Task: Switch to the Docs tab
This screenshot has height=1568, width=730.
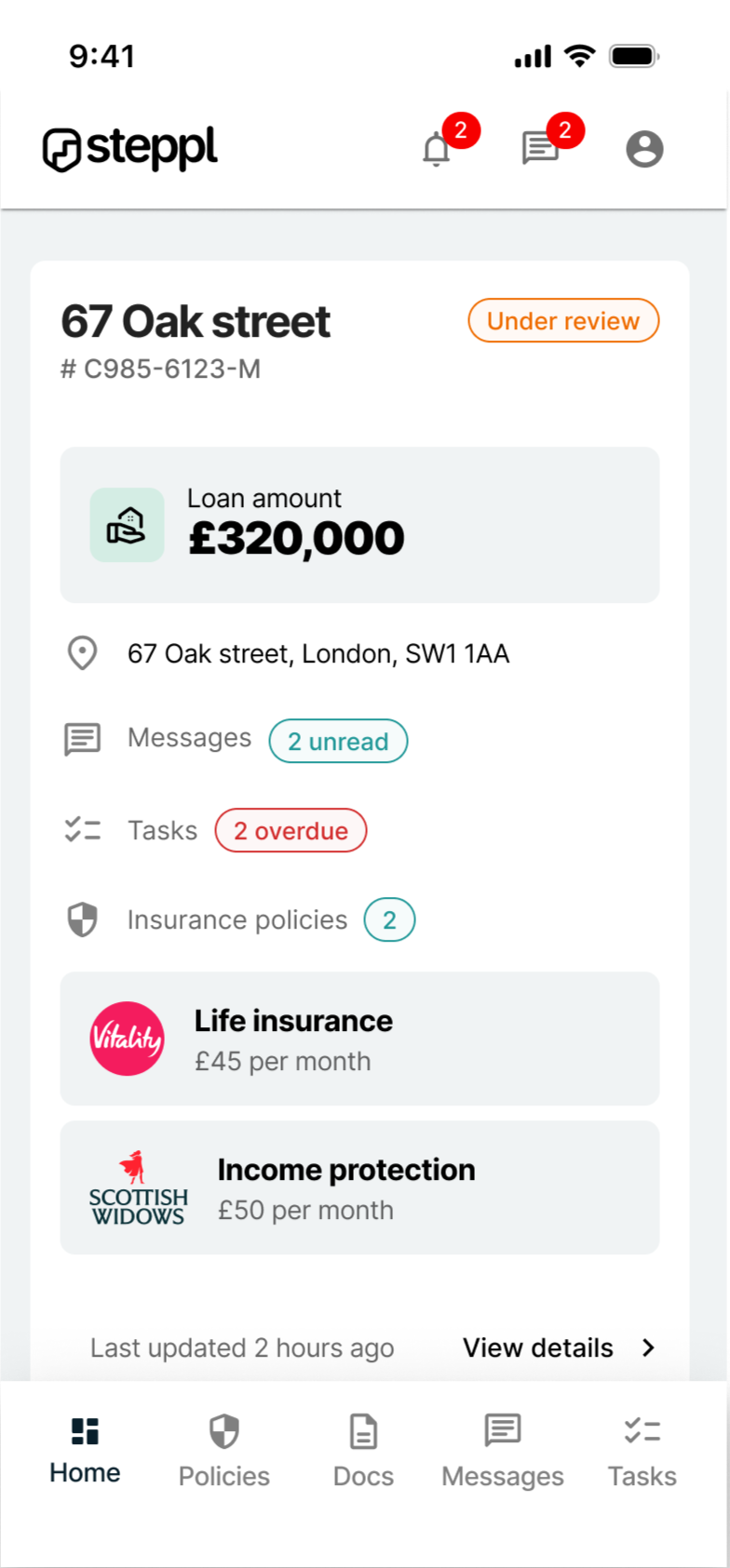Action: coord(363,1452)
